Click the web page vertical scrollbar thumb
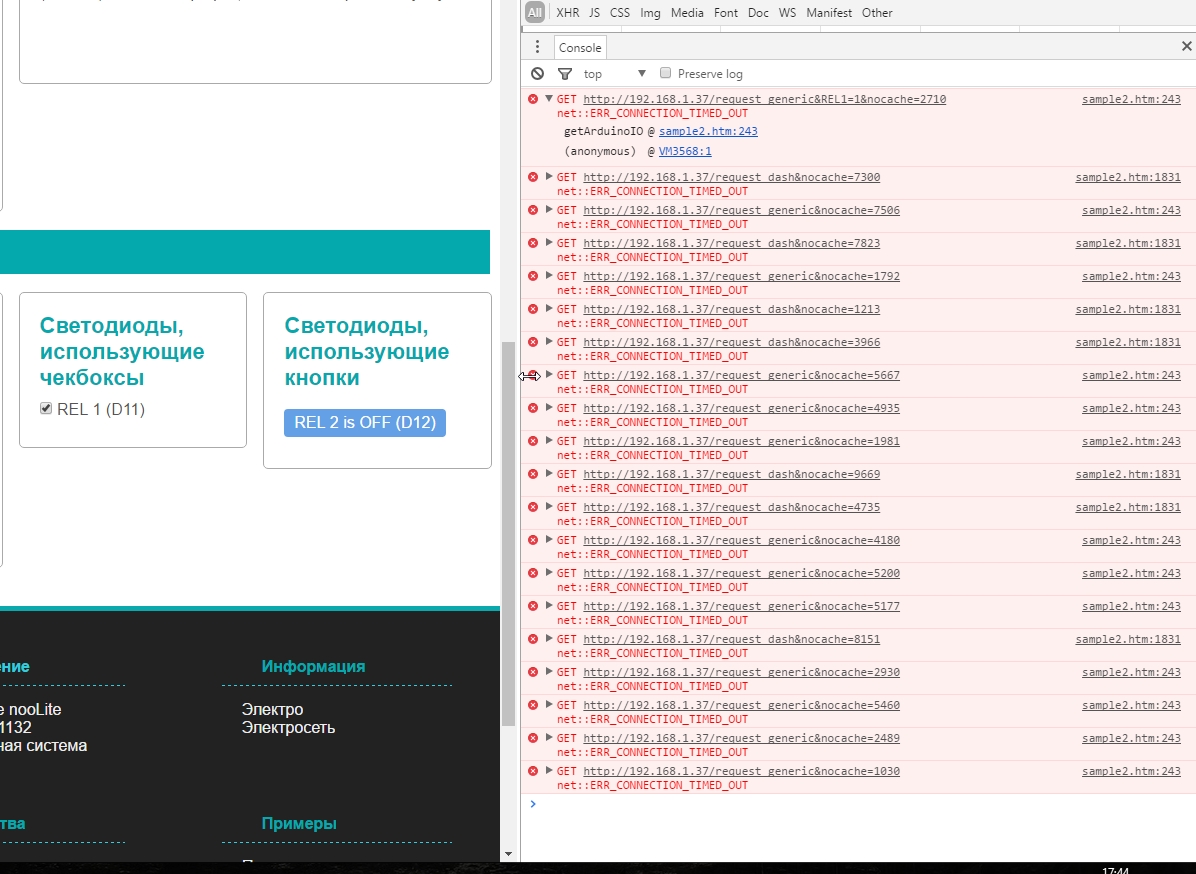The height and width of the screenshot is (874, 1196). [509, 534]
